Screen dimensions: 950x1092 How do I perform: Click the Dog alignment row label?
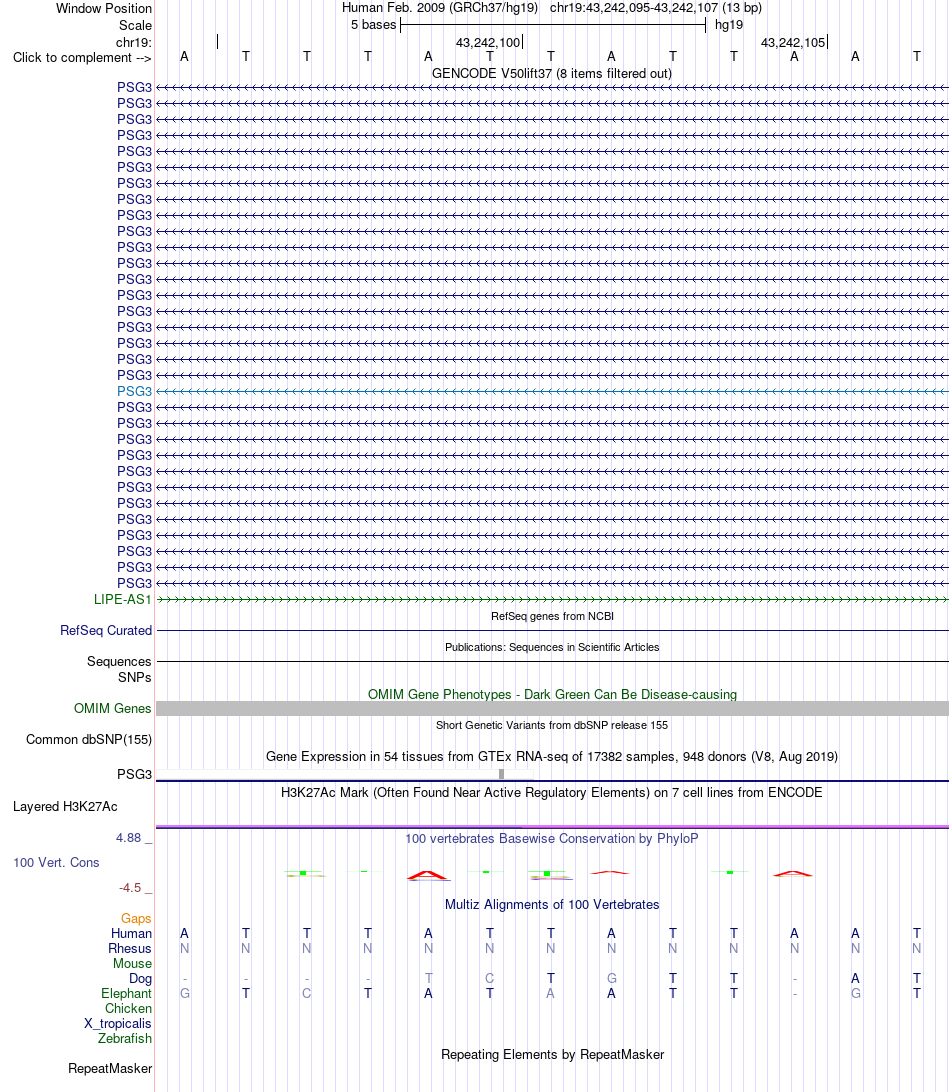(x=140, y=978)
